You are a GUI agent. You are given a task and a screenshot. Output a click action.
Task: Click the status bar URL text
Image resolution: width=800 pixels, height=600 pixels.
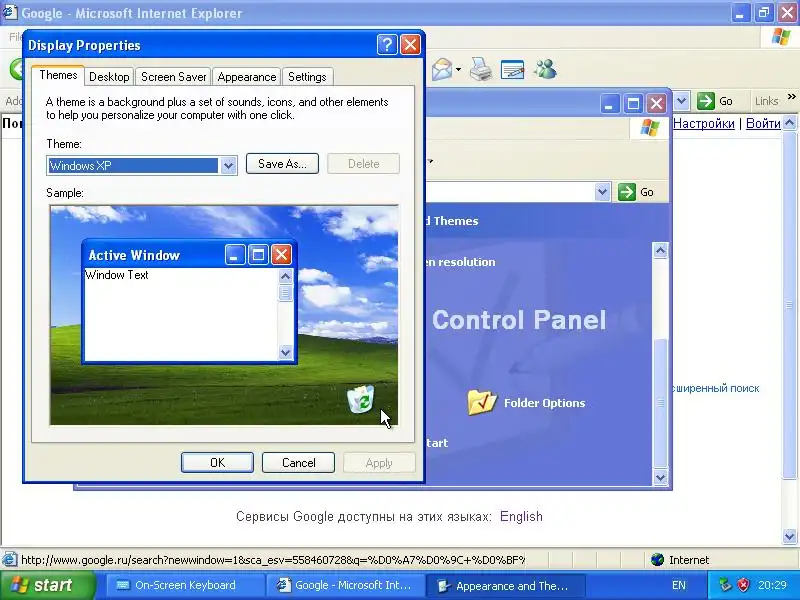coord(272,560)
